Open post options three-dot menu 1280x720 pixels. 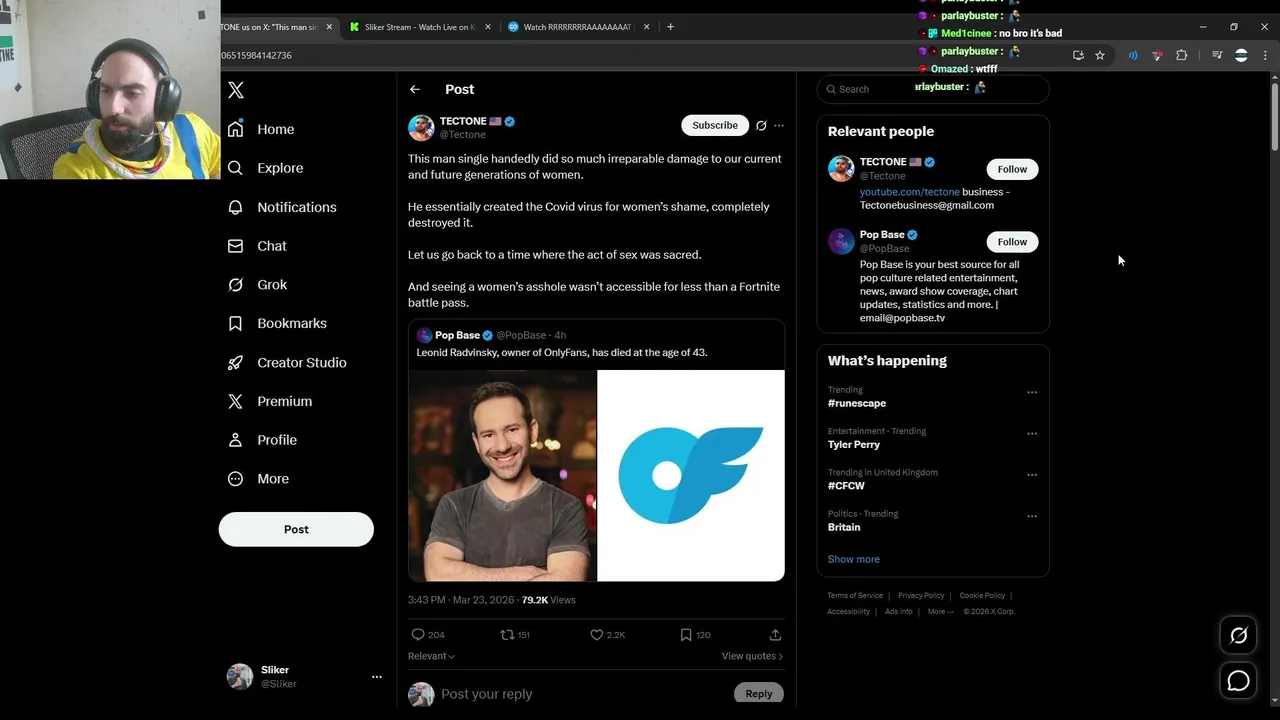779,126
